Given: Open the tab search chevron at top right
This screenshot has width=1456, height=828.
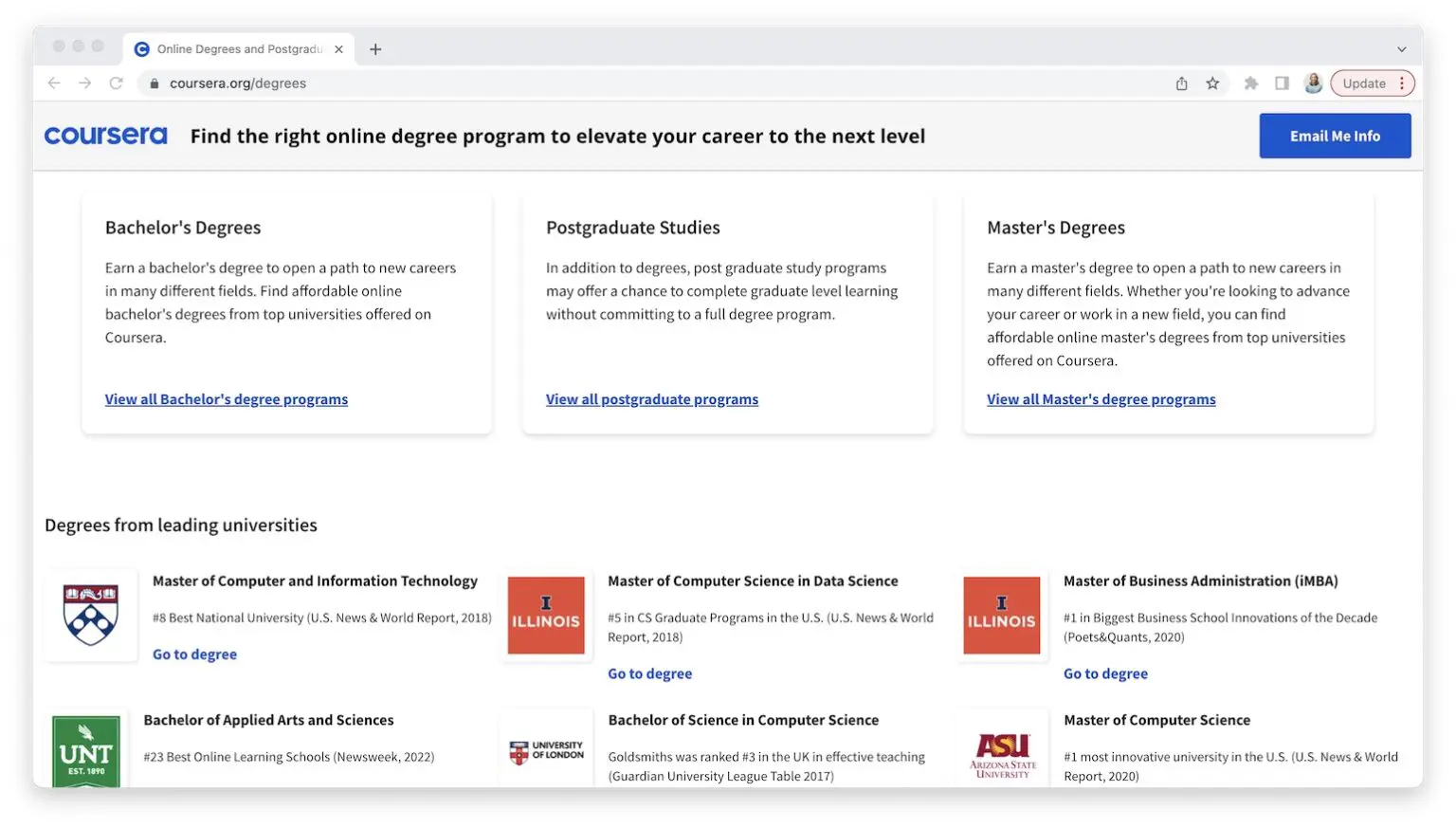Looking at the screenshot, I should click(x=1401, y=48).
